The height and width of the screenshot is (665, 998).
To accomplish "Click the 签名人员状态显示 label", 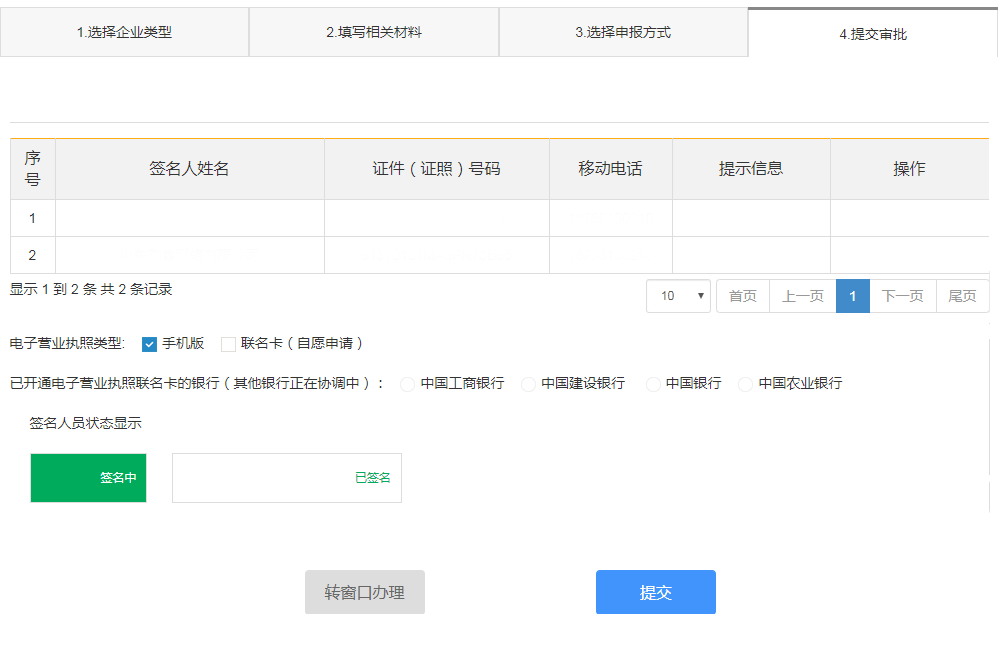I will pos(85,423).
